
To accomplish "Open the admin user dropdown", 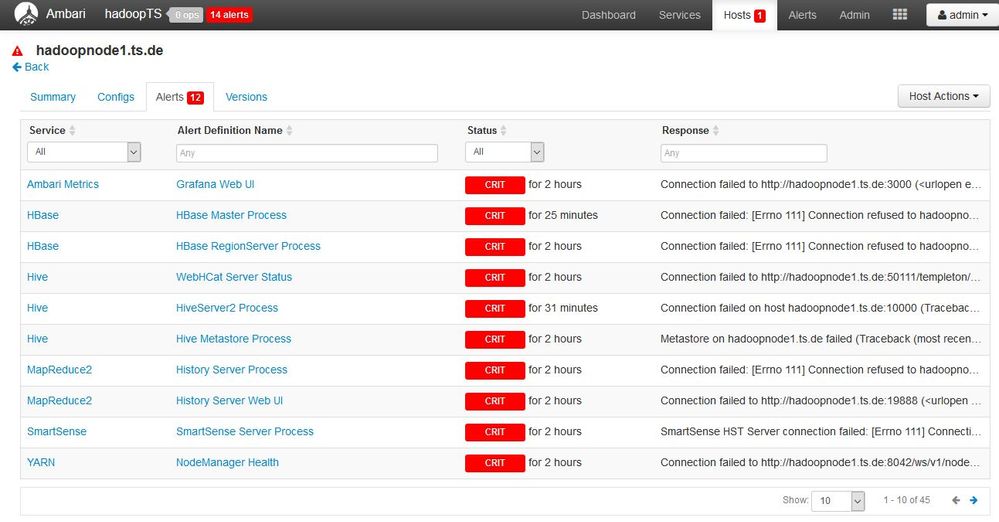I will point(962,15).
